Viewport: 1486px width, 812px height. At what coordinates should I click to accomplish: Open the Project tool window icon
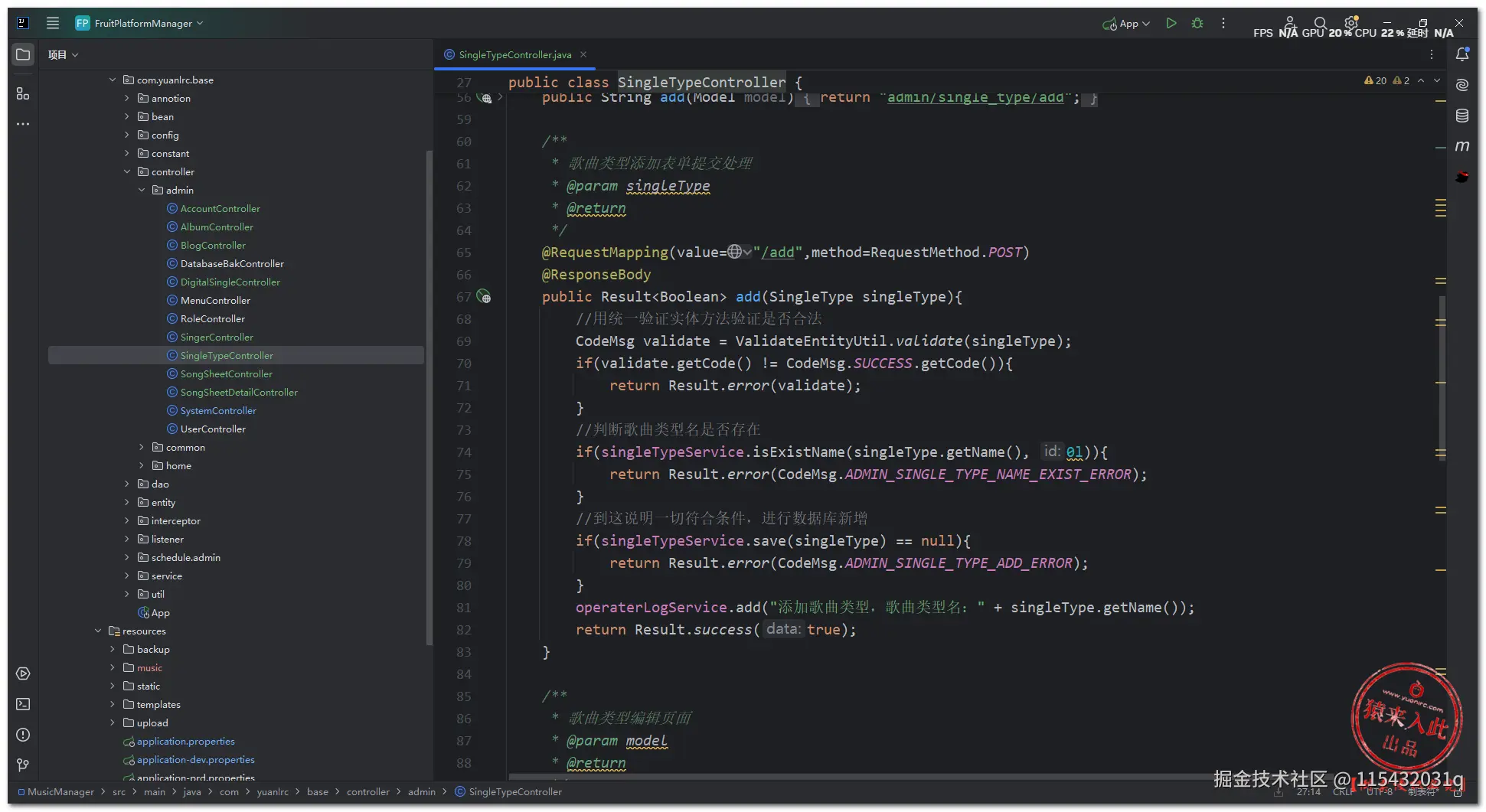click(x=23, y=54)
